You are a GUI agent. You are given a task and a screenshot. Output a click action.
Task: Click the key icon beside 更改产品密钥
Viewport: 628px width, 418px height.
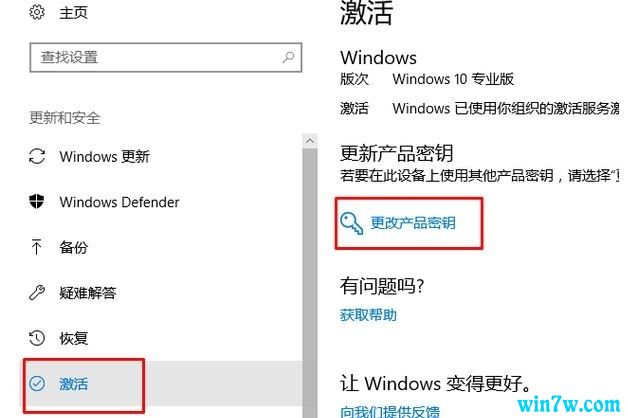pyautogui.click(x=351, y=223)
